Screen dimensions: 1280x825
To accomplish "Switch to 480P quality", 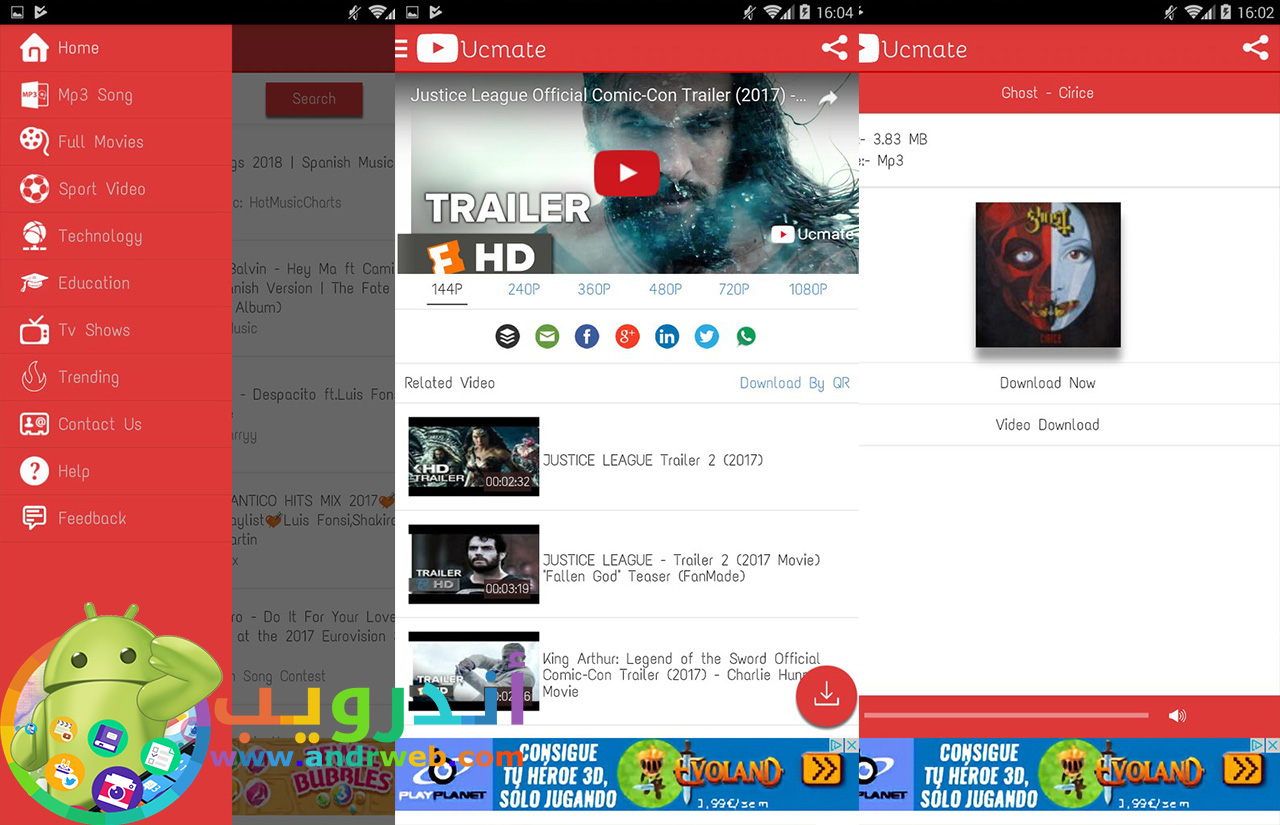I will pyautogui.click(x=665, y=289).
